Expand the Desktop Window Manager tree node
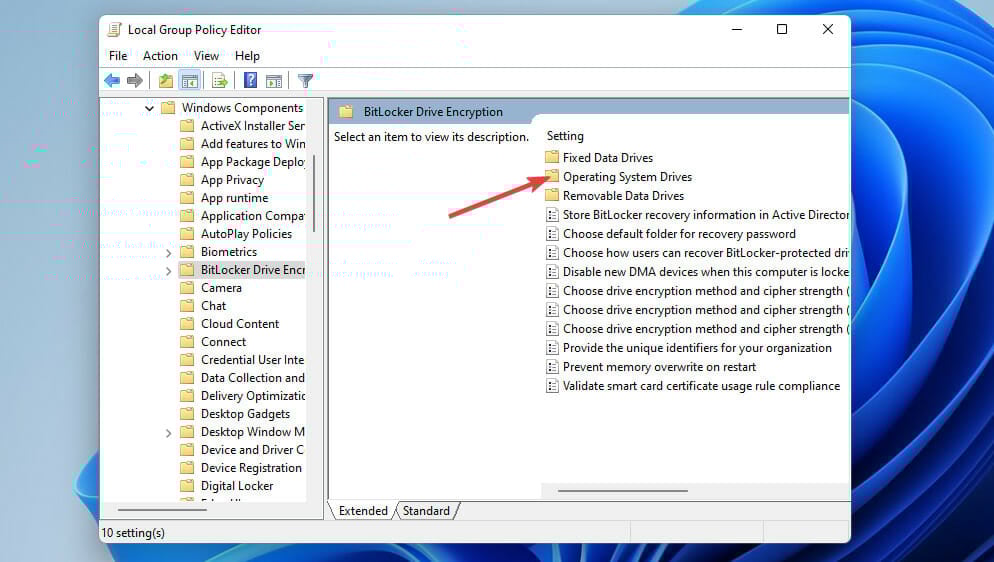 [168, 433]
